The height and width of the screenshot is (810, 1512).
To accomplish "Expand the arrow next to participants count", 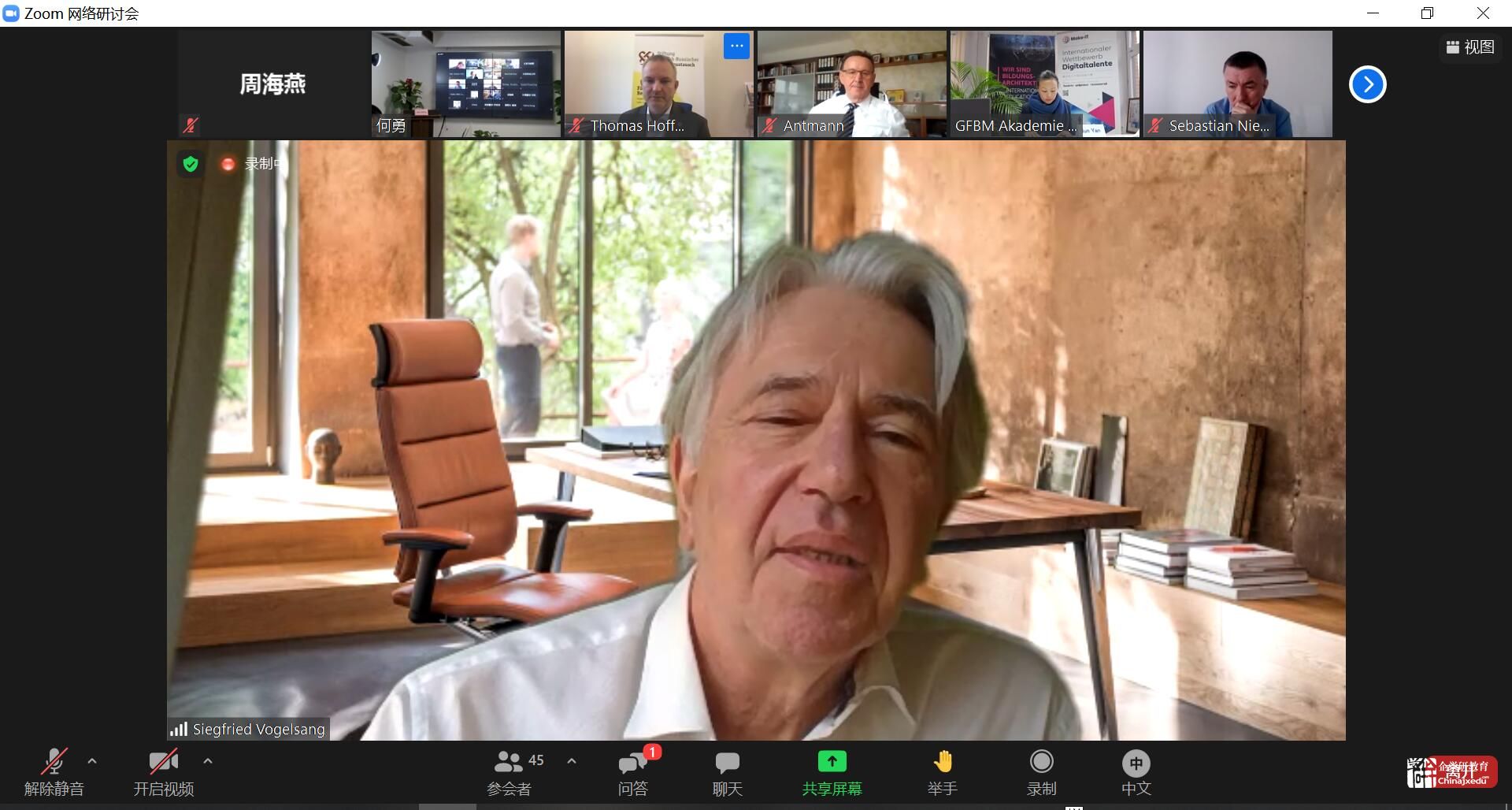I will tap(572, 761).
